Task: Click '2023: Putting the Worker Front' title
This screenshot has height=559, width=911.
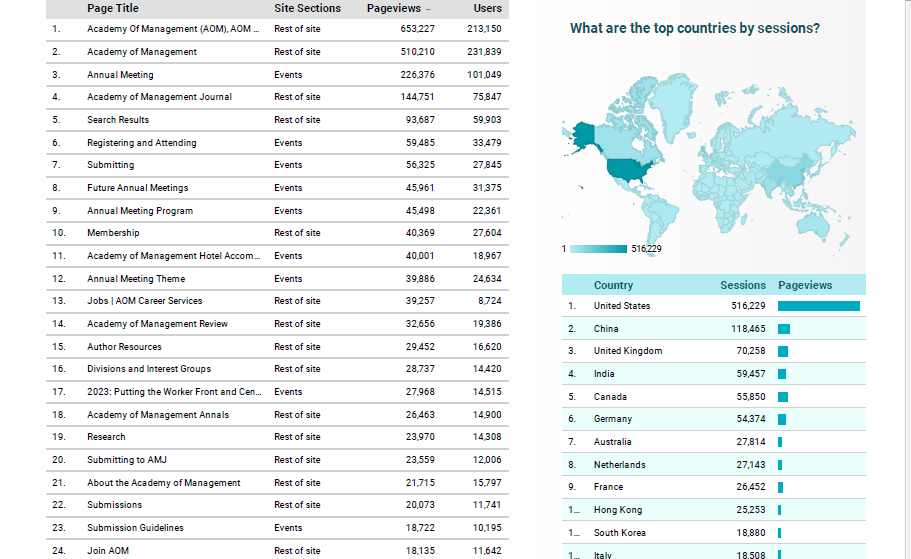Action: [174, 392]
